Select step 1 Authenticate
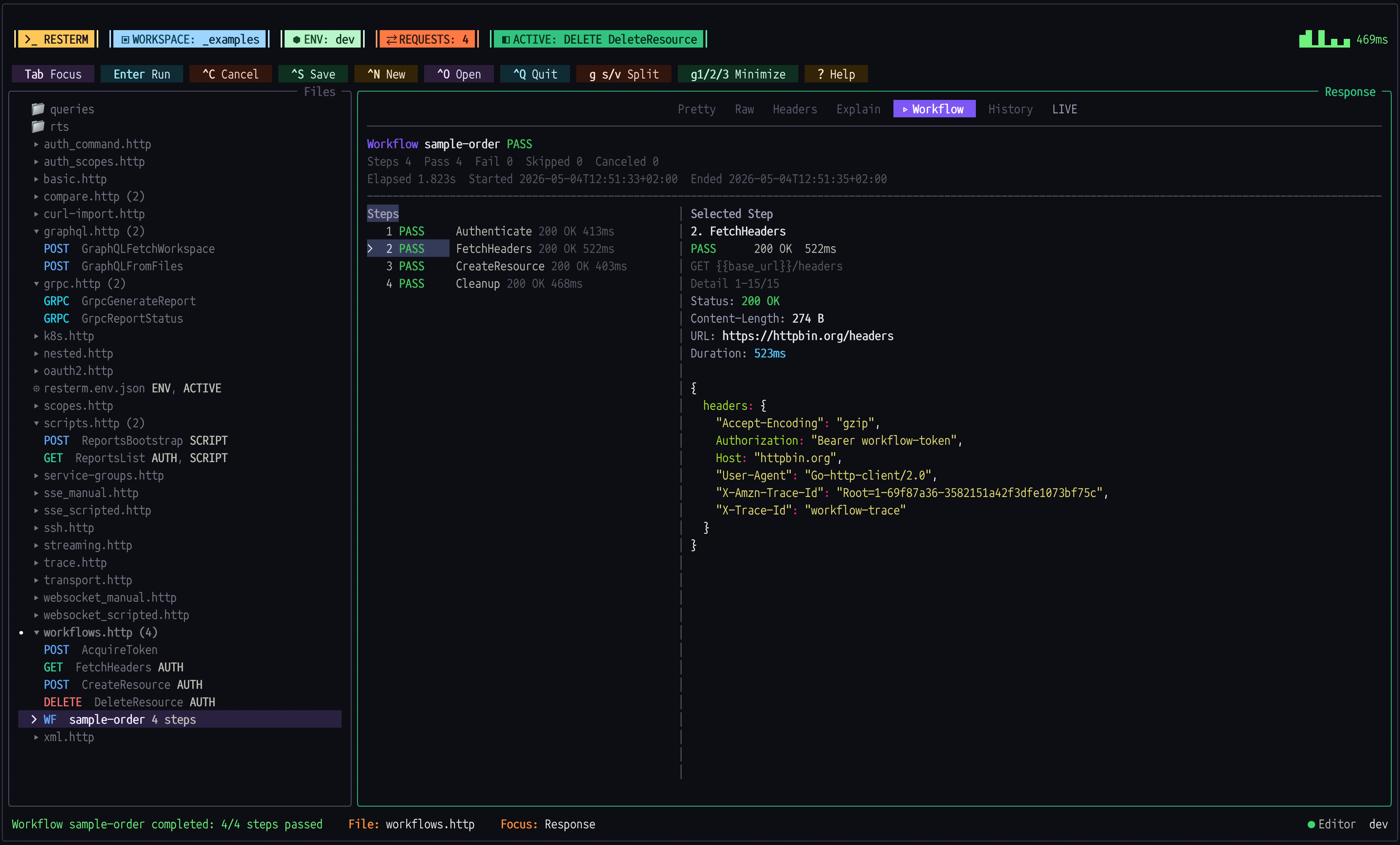Viewport: 1400px width, 845px height. (x=500, y=231)
